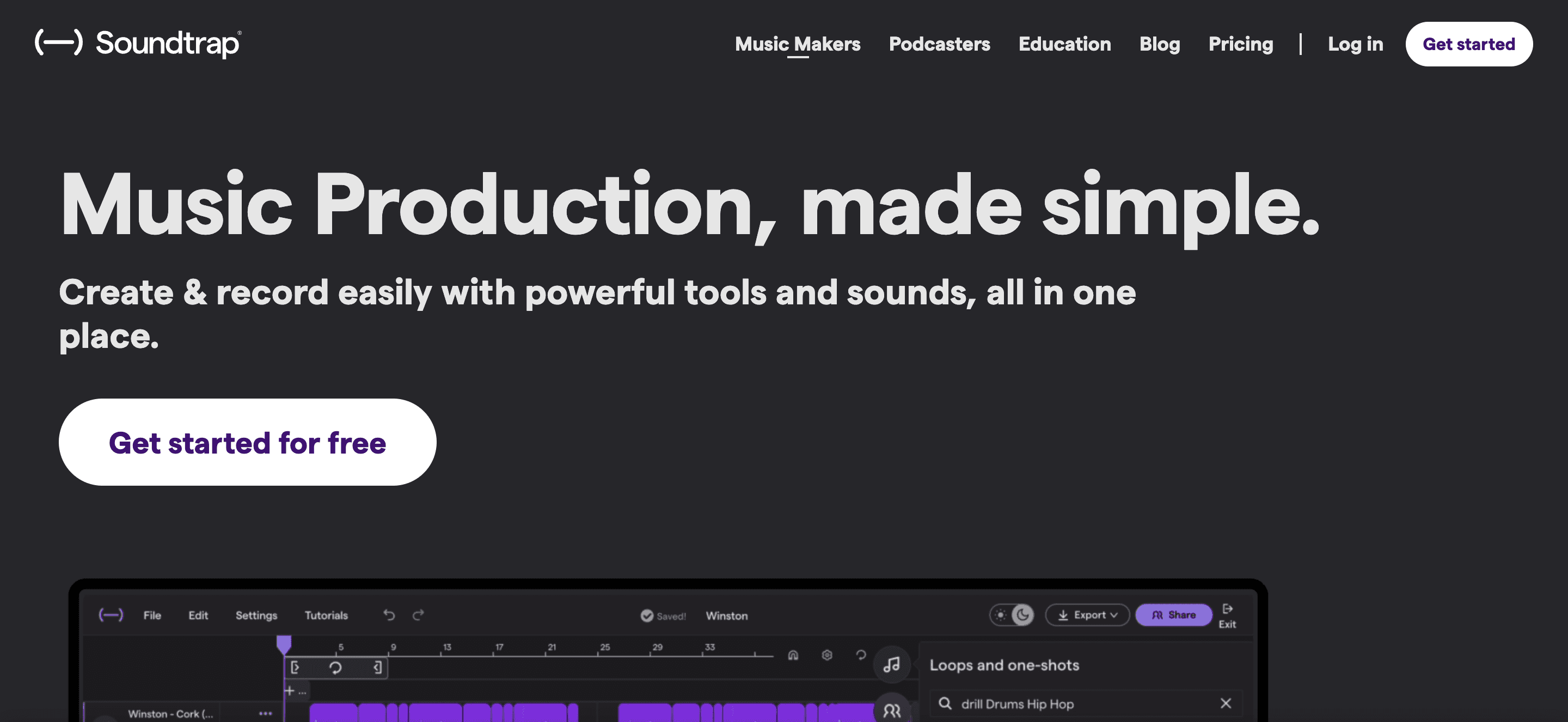Click the purple Share button
Image resolution: width=1568 pixels, height=722 pixels.
(1174, 615)
